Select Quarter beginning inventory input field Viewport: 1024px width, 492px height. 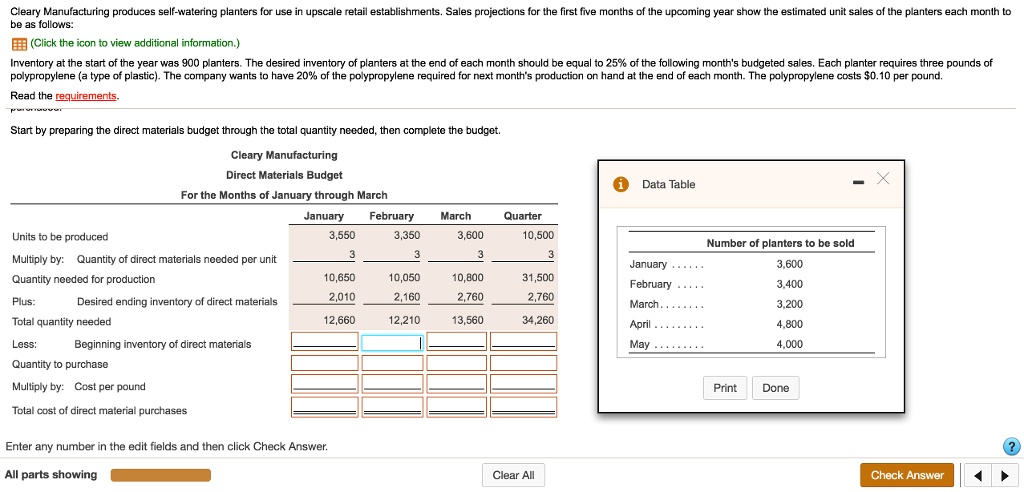tap(524, 342)
